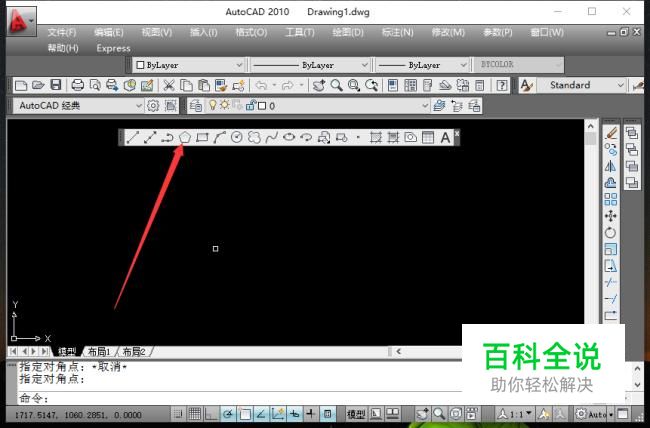Click the vertical scrollbar up arrow
Image resolution: width=650 pixels, height=428 pixels.
[x=591, y=126]
